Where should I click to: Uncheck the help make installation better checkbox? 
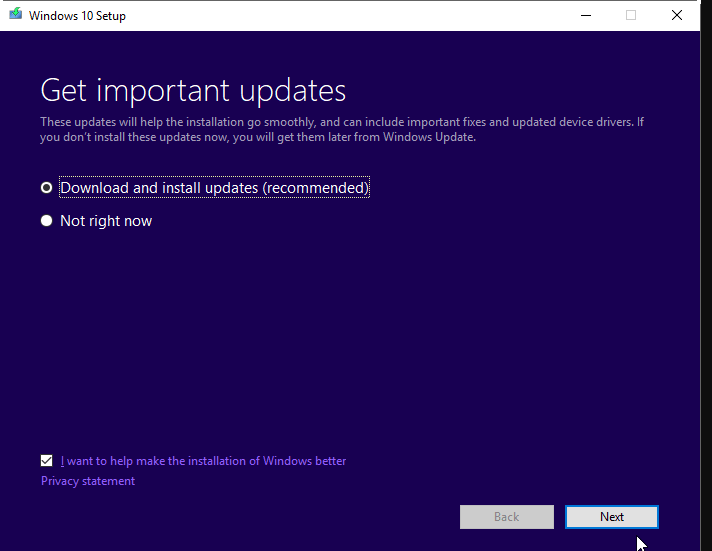pyautogui.click(x=46, y=461)
